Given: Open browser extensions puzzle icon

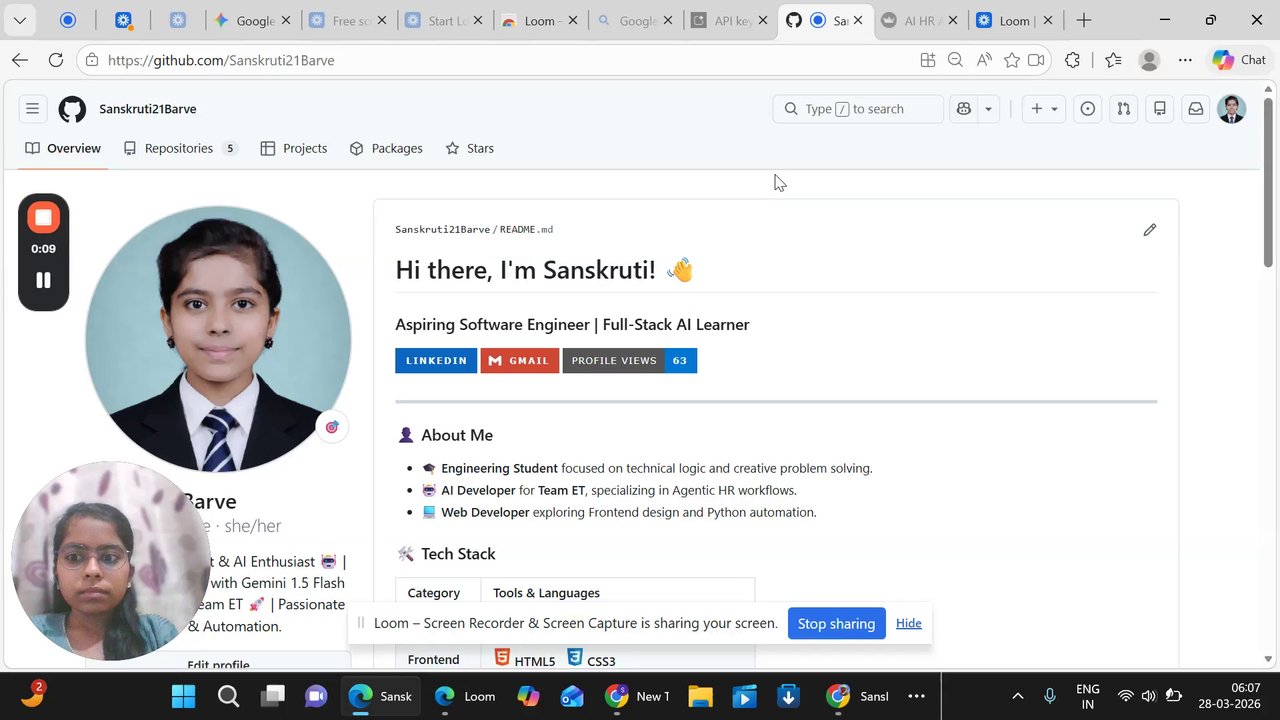Looking at the screenshot, I should click(1073, 60).
